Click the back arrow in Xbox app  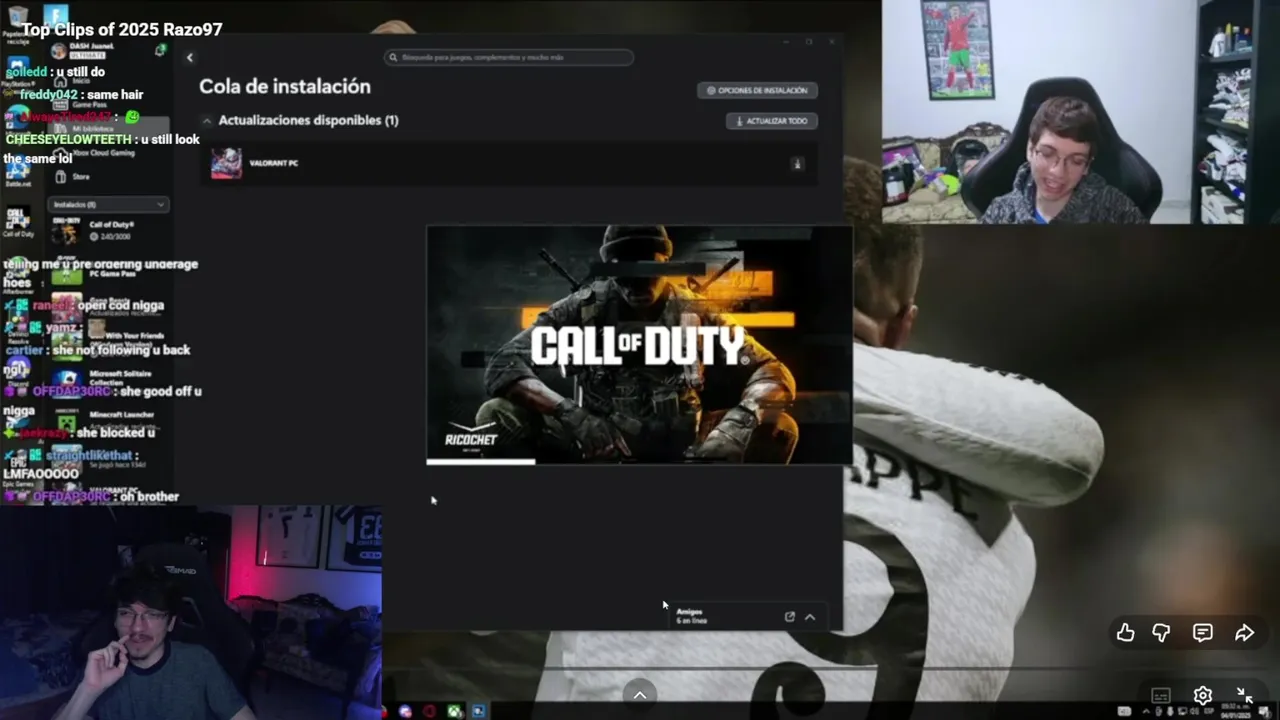click(x=190, y=58)
